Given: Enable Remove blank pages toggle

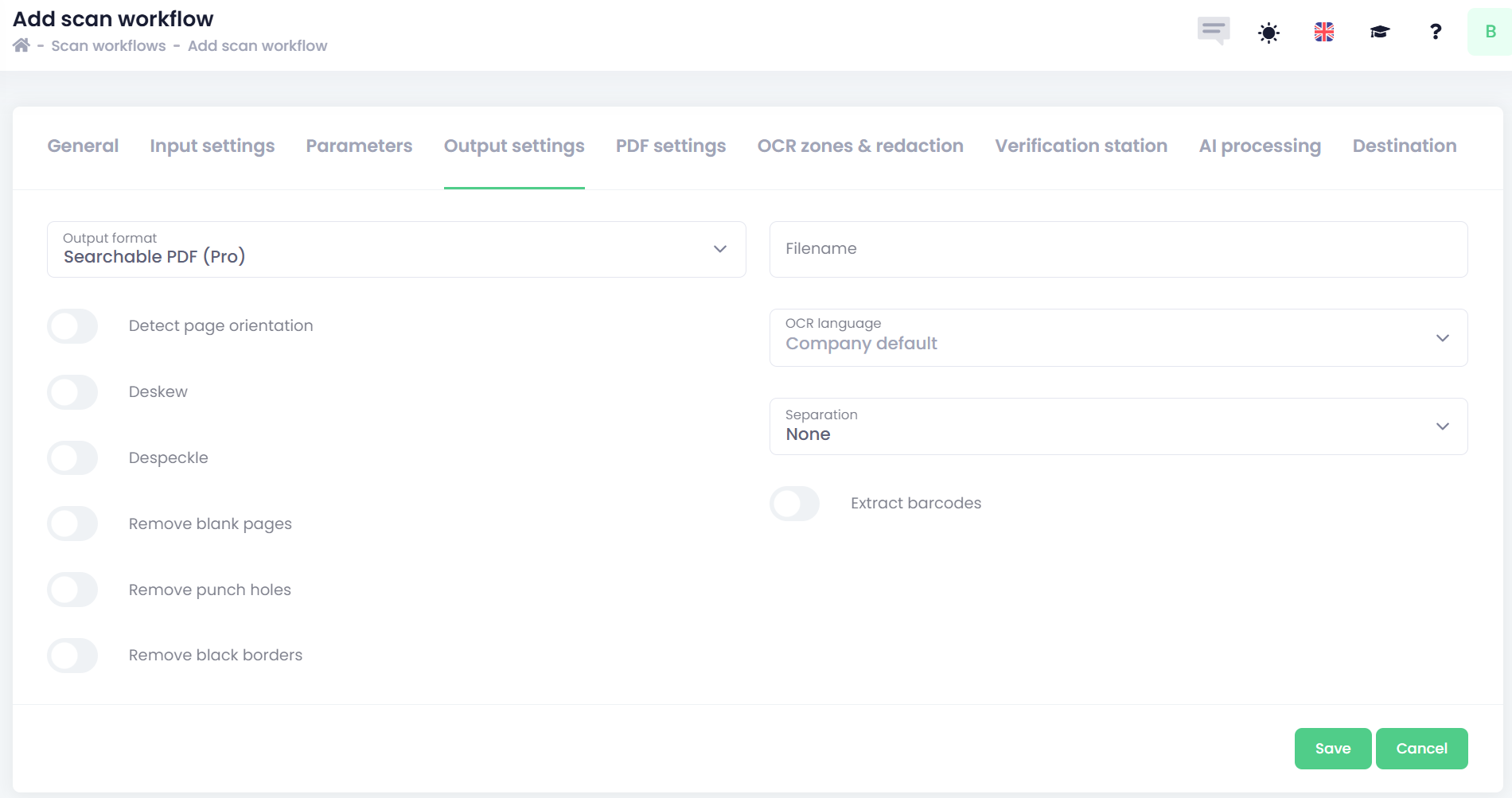Looking at the screenshot, I should [72, 524].
